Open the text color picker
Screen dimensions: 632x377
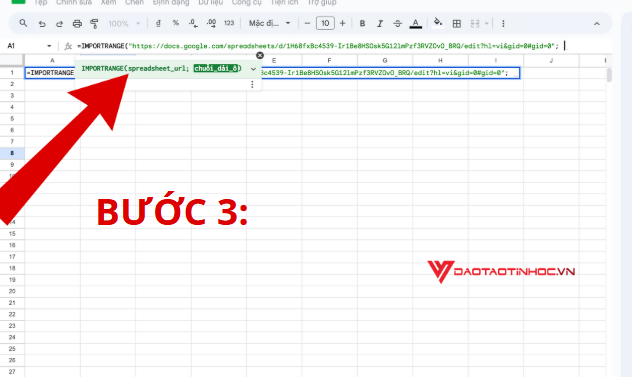click(416, 23)
